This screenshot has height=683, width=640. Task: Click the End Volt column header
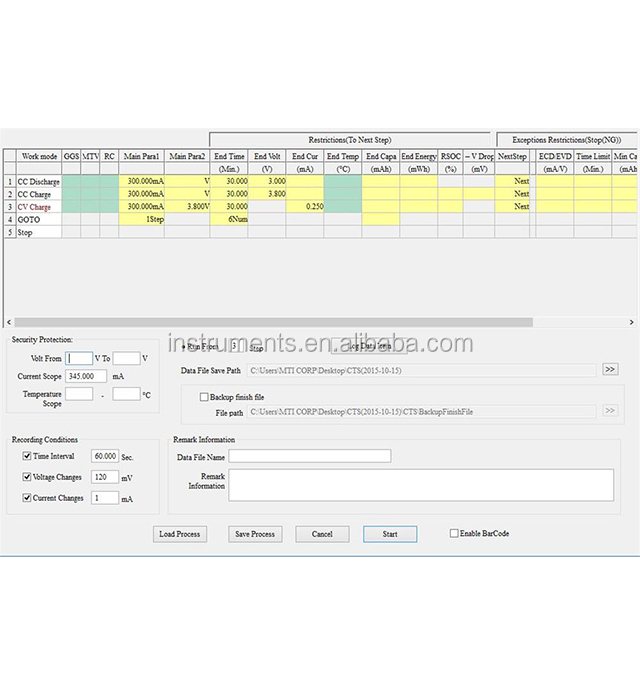pyautogui.click(x=267, y=157)
